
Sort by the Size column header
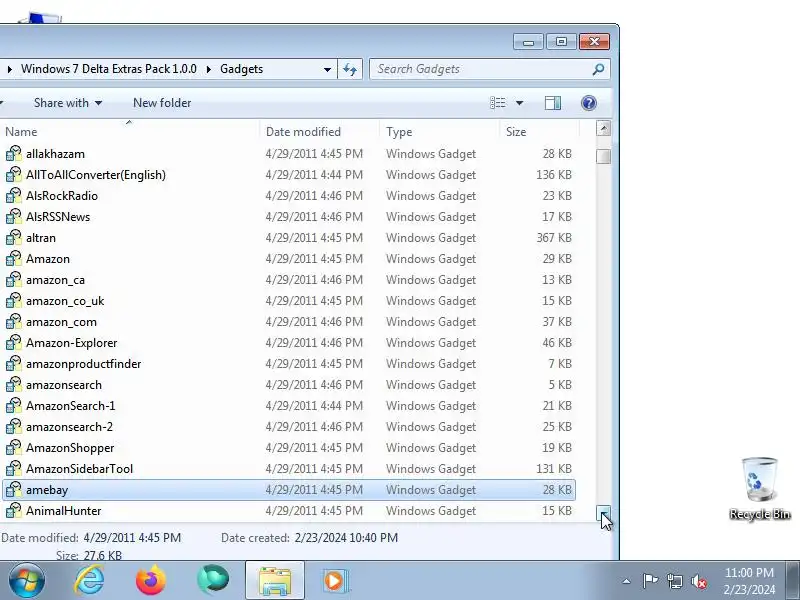point(539,132)
